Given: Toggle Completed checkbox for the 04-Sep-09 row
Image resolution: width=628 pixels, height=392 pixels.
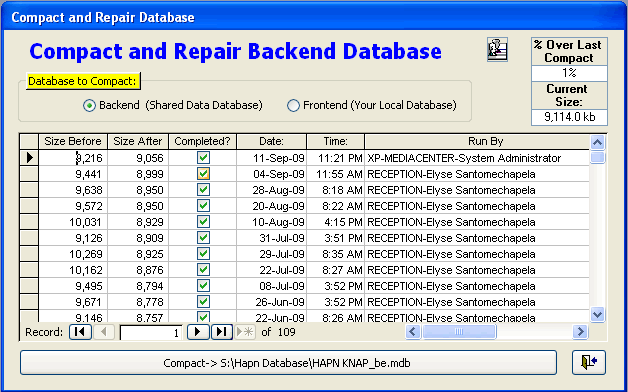Looking at the screenshot, I should tap(203, 174).
